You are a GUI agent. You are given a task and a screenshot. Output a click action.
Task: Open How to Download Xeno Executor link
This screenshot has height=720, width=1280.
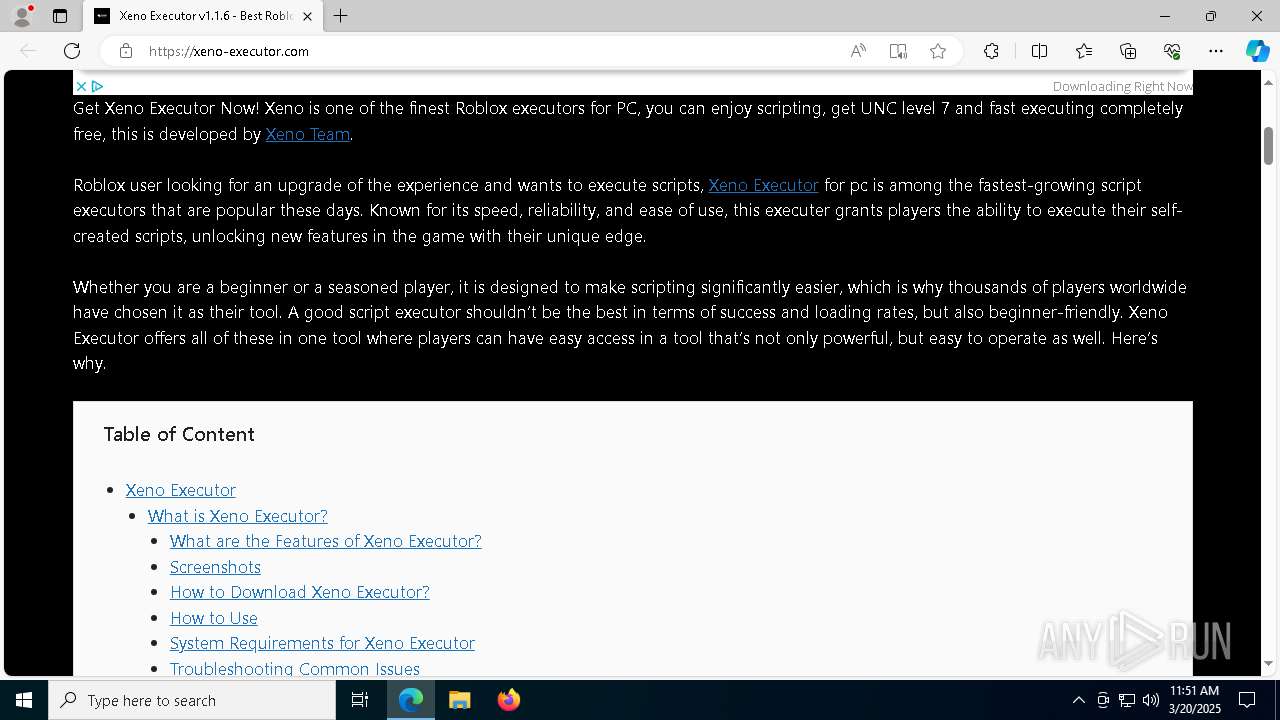tap(300, 592)
